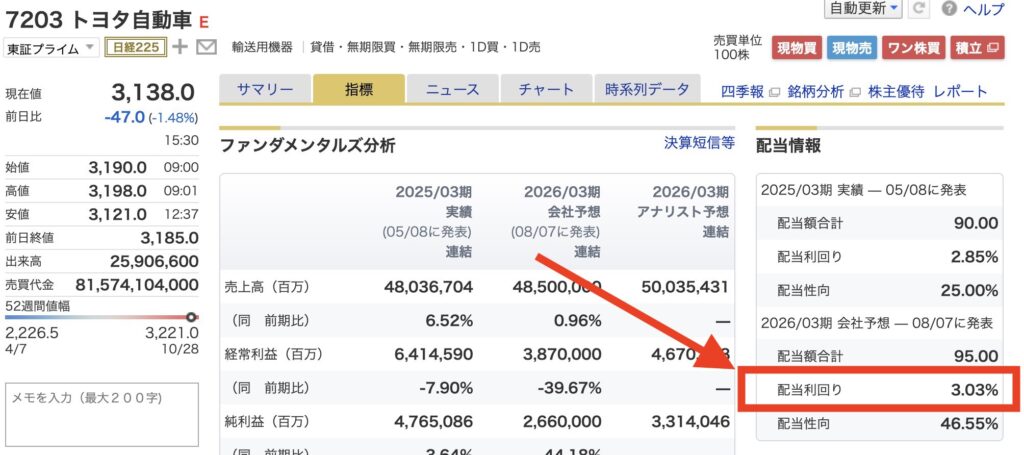Go to the 時系列データ tab
This screenshot has height=455, width=1024.
pos(647,90)
